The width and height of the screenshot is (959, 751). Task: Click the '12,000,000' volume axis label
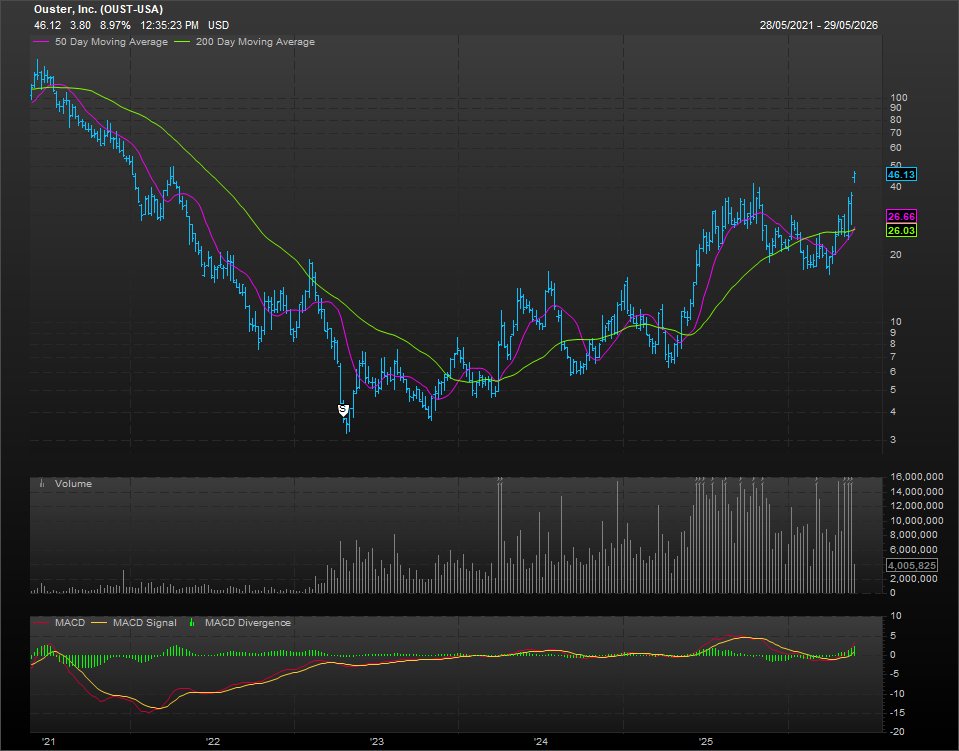pyautogui.click(x=917, y=506)
